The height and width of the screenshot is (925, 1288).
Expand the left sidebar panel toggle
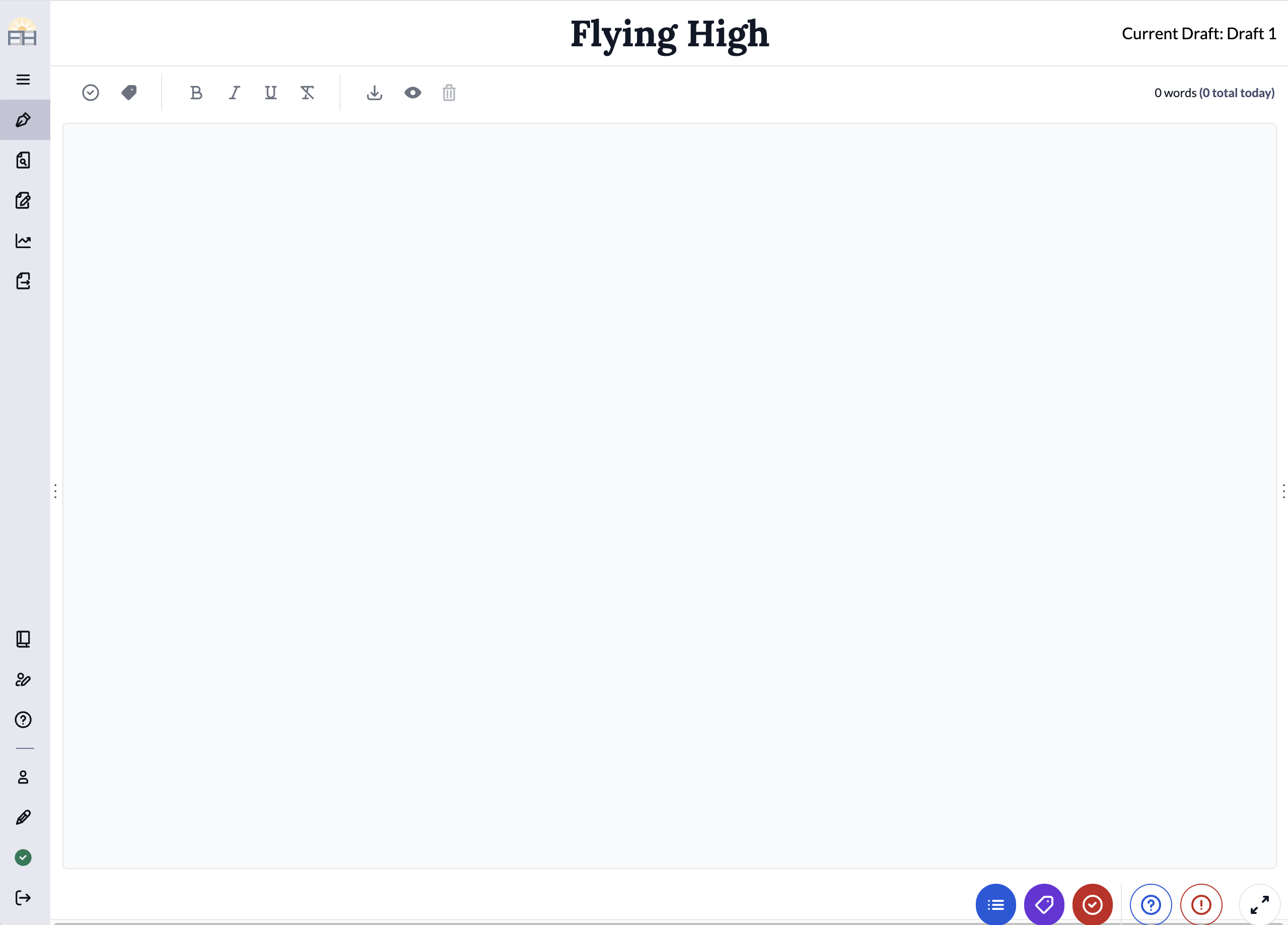click(56, 491)
